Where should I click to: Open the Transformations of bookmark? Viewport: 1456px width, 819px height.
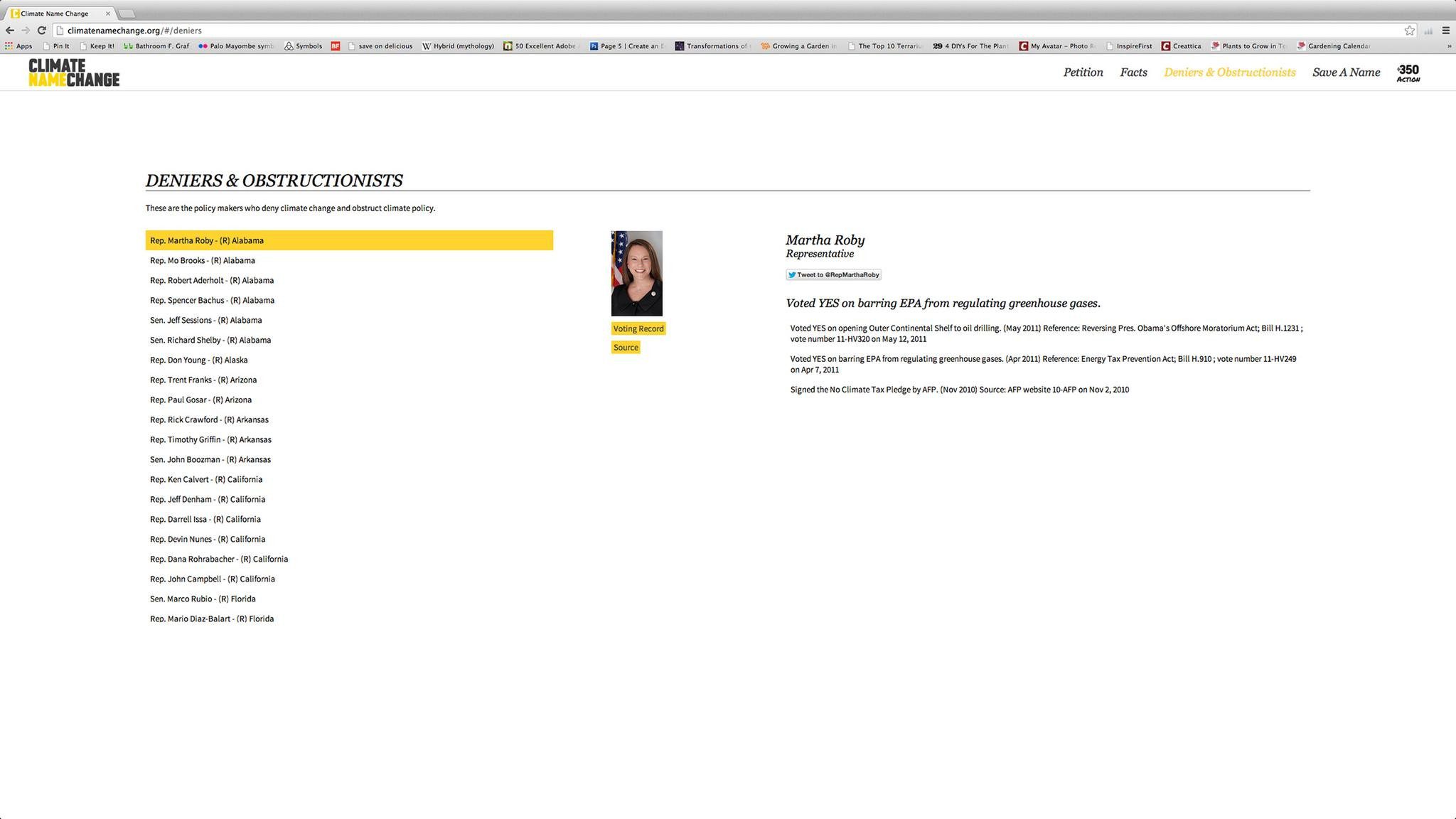(712, 46)
